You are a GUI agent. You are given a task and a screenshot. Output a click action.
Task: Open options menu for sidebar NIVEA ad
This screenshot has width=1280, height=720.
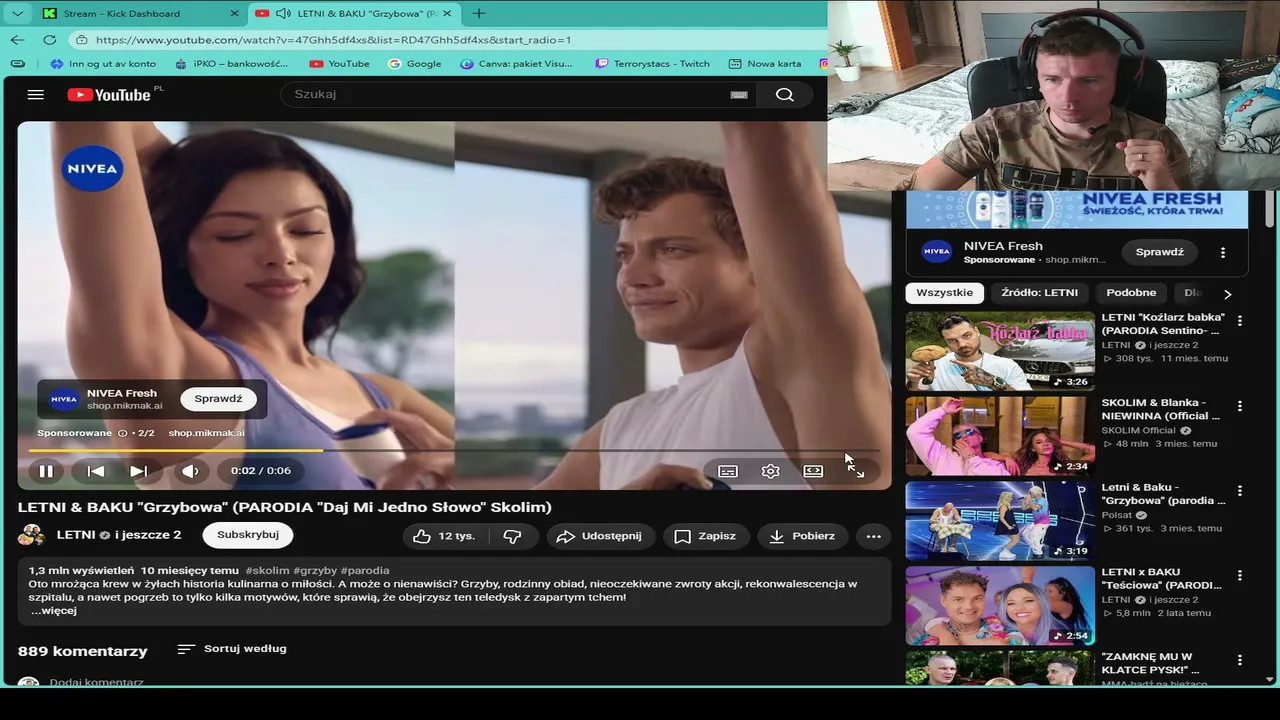tap(1222, 253)
